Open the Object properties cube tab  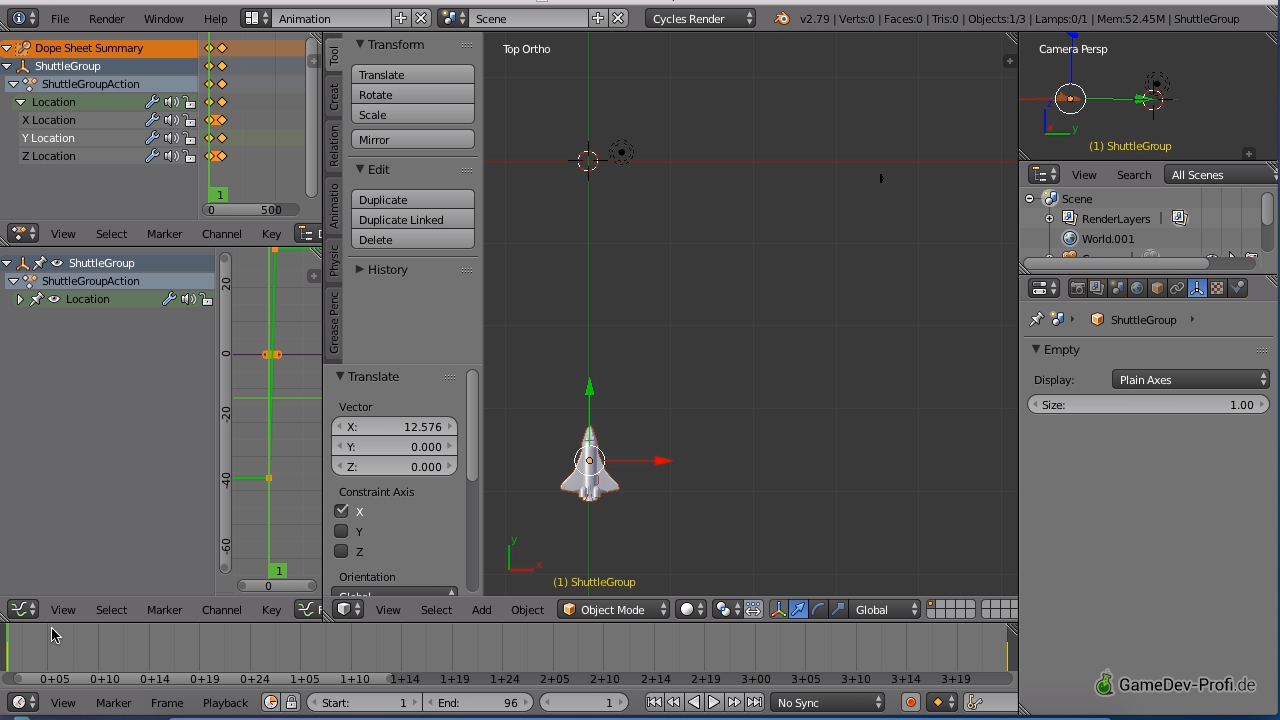1157,288
